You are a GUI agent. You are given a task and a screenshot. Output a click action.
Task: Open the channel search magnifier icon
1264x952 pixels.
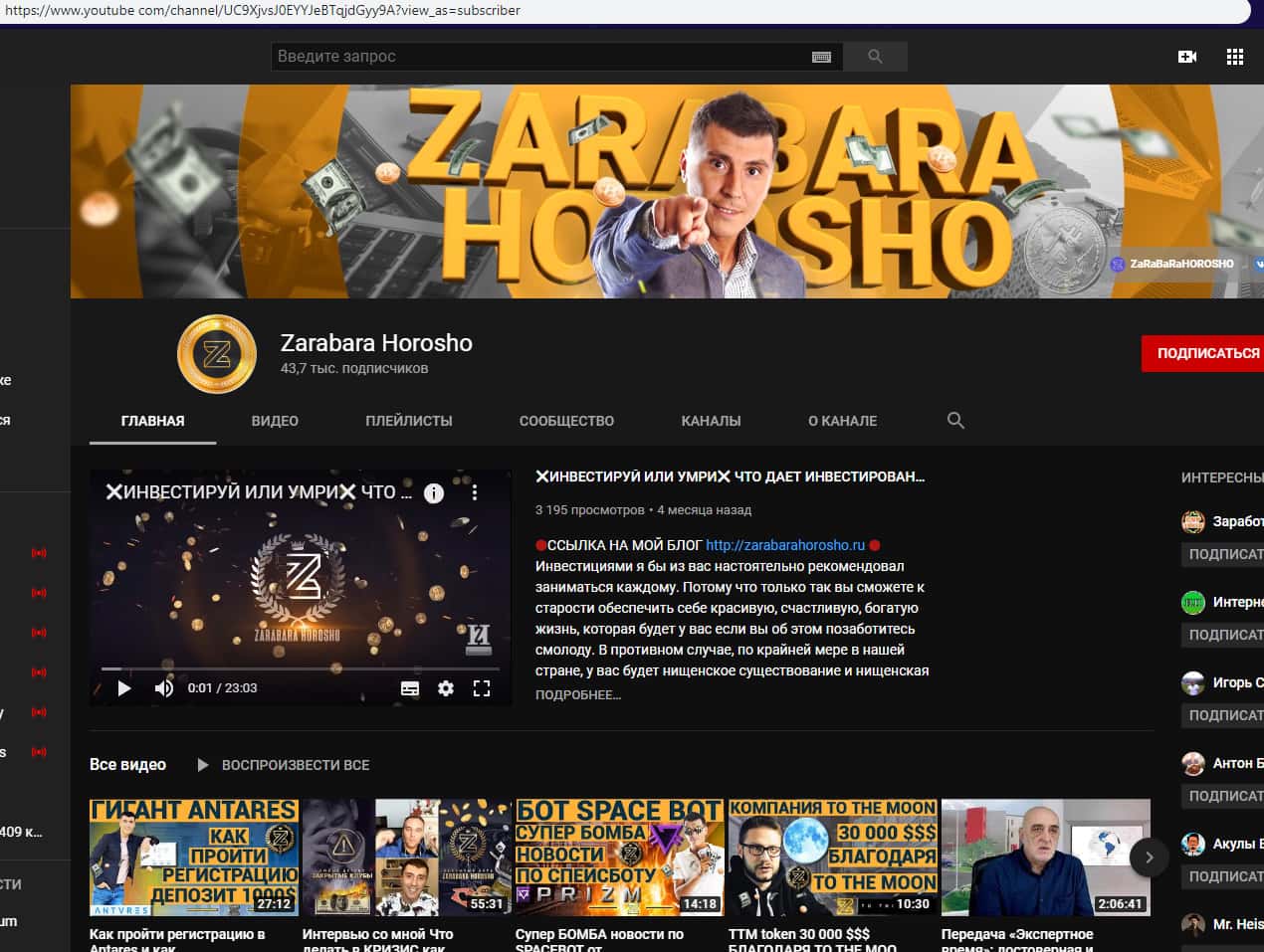point(955,421)
